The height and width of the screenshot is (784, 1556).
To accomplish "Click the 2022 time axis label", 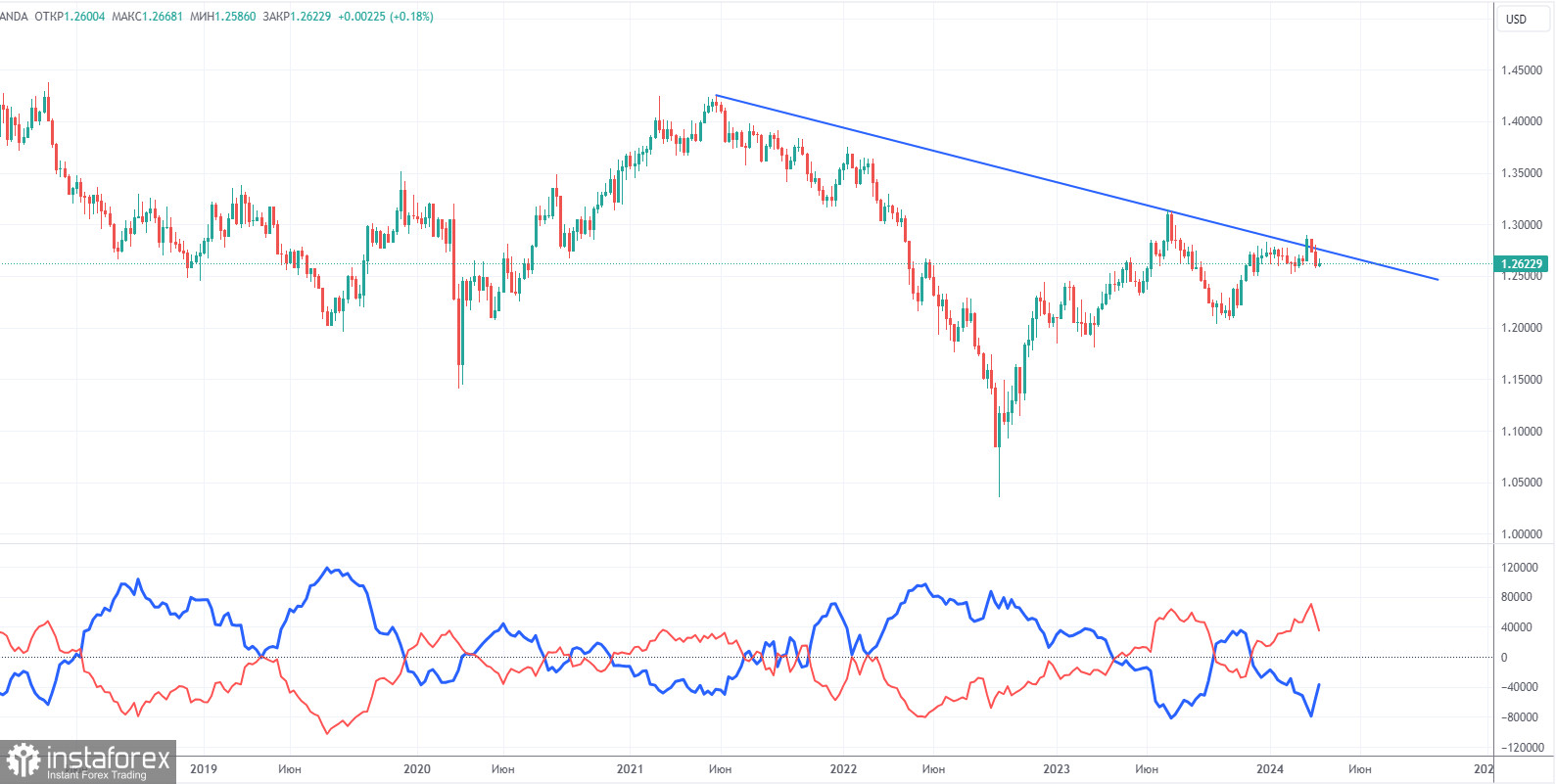I will (843, 768).
